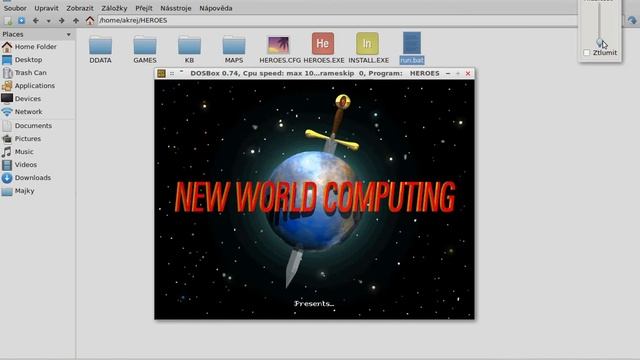Select Home Folder in Places
The image size is (640, 360).
pyautogui.click(x=37, y=47)
